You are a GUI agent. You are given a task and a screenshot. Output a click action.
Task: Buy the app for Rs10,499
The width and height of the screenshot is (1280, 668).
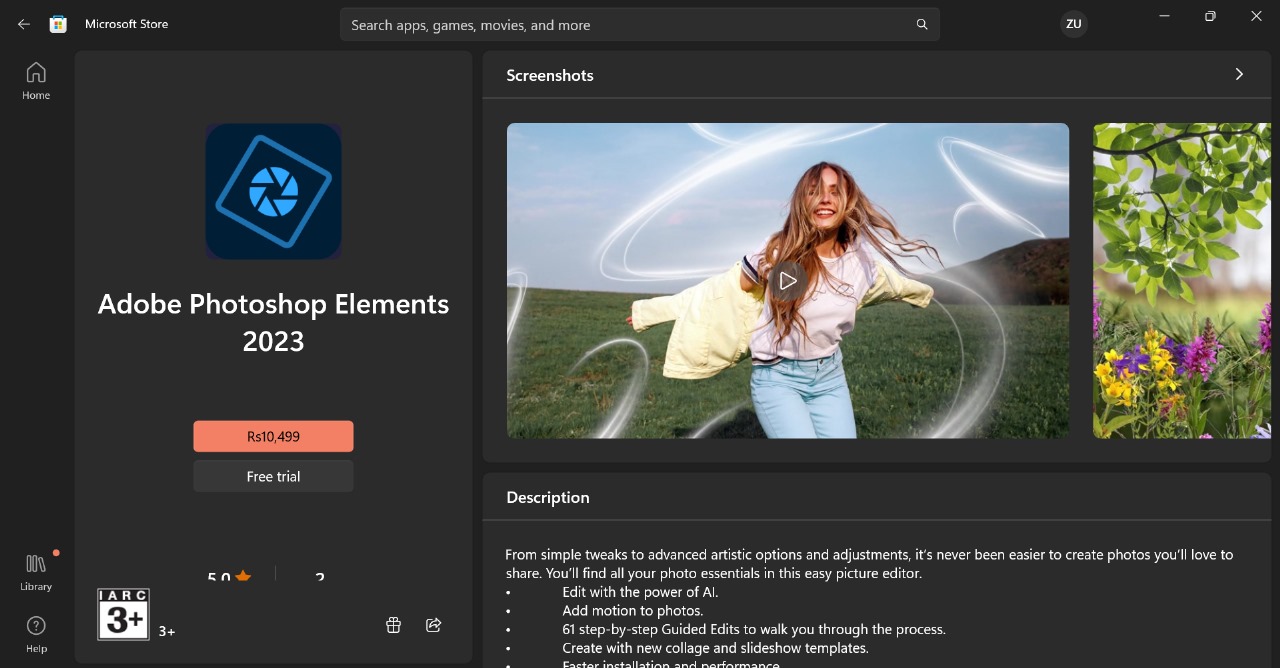point(273,436)
